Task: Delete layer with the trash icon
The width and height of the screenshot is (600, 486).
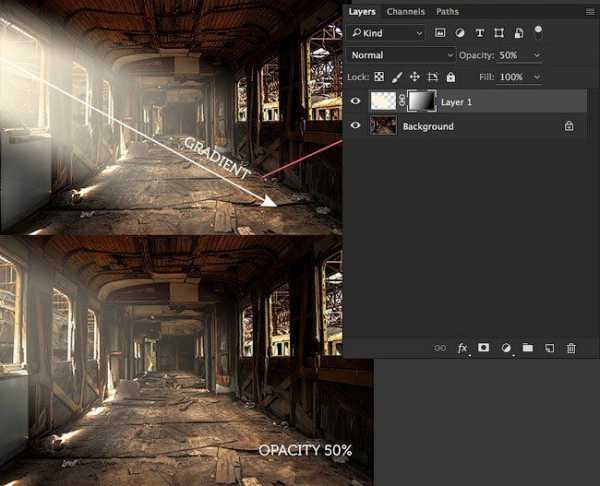Action: (x=571, y=348)
